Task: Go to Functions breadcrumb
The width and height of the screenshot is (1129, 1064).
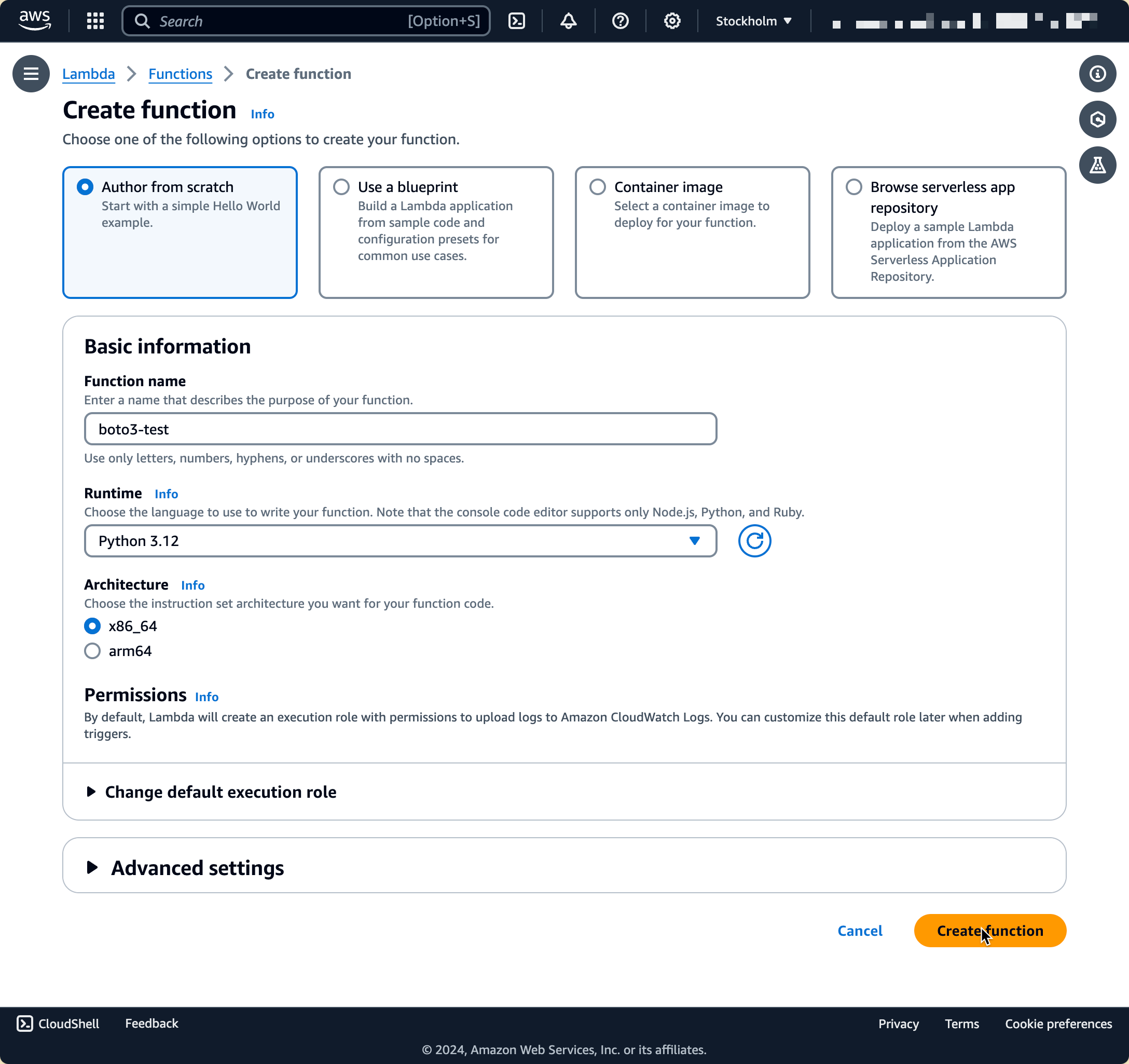Action: (x=180, y=74)
